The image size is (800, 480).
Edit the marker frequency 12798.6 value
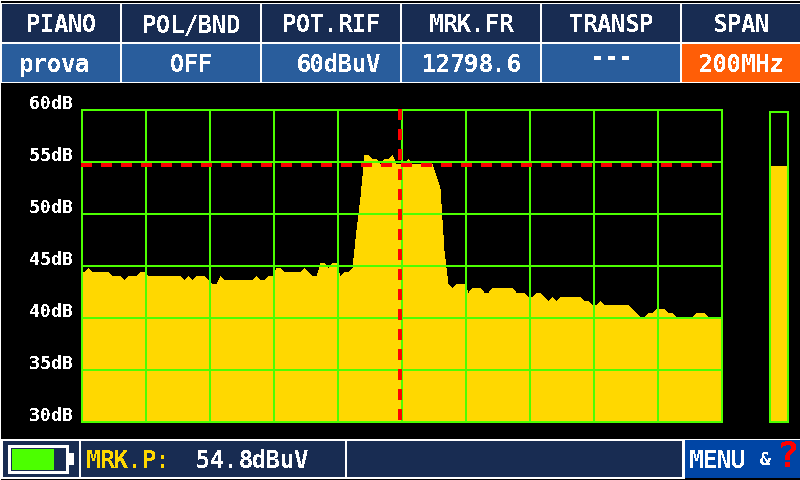pyautogui.click(x=471, y=63)
